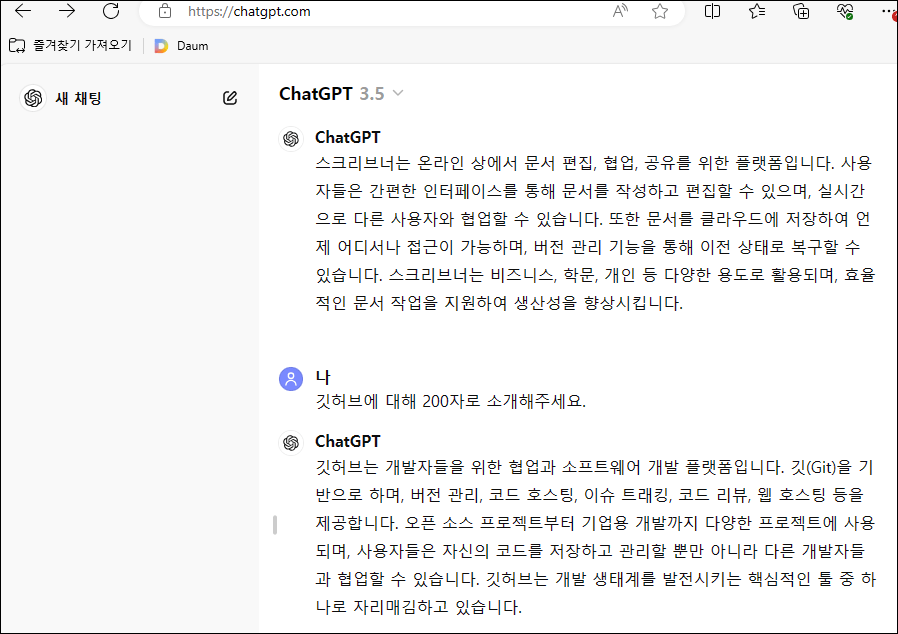This screenshot has width=898, height=634.
Task: Open the Read aloud icon in address bar
Action: [x=620, y=11]
